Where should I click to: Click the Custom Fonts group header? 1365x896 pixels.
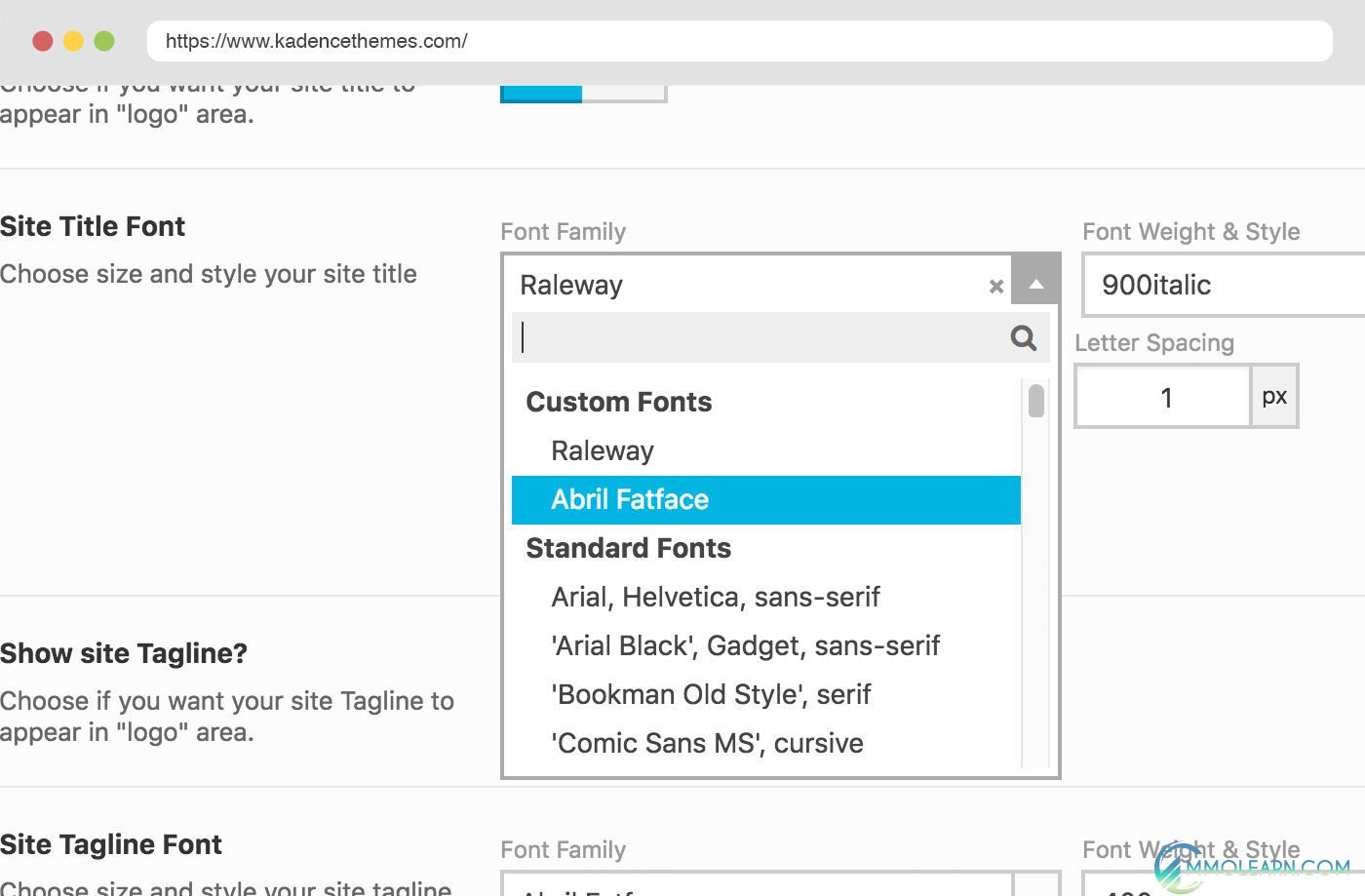(x=619, y=402)
